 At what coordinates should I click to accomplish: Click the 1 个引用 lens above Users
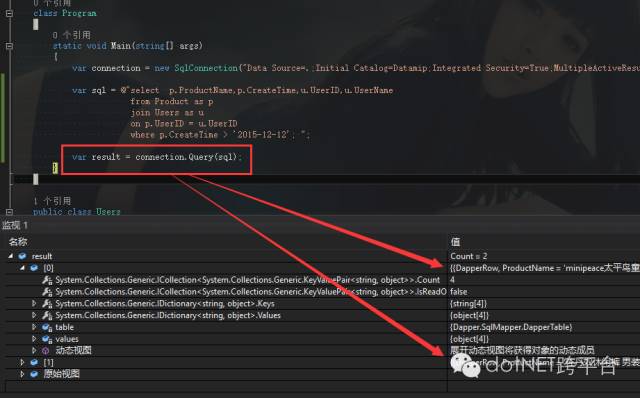click(x=52, y=201)
